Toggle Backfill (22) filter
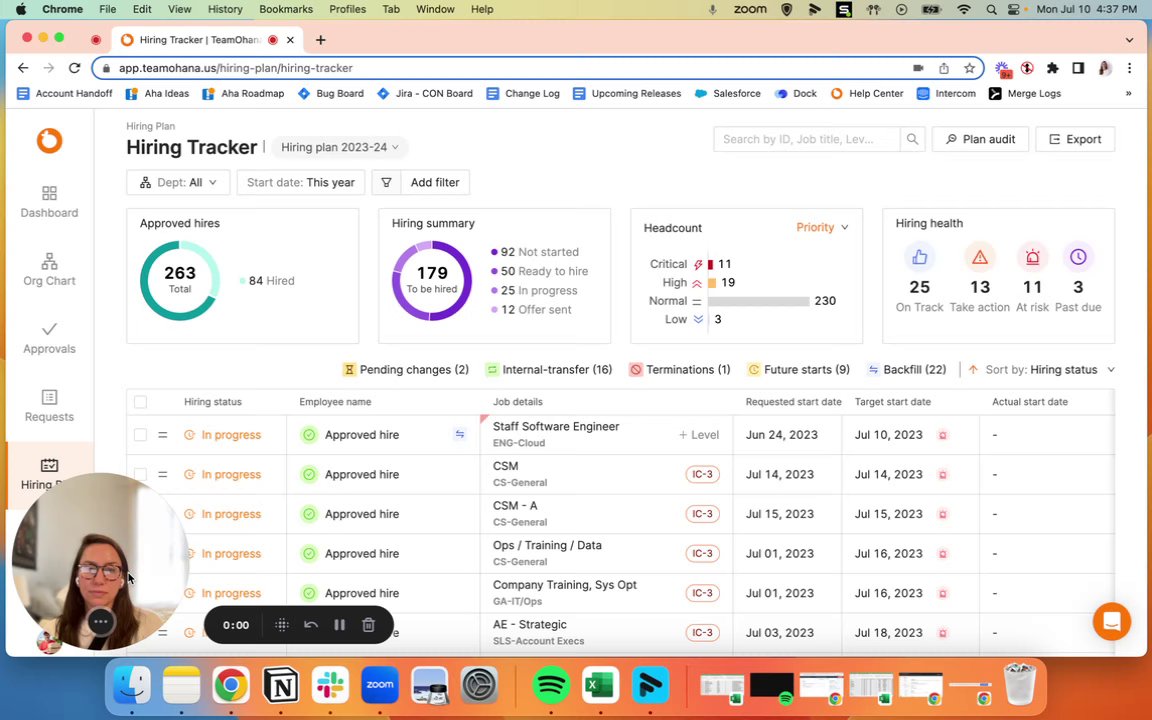 point(907,370)
